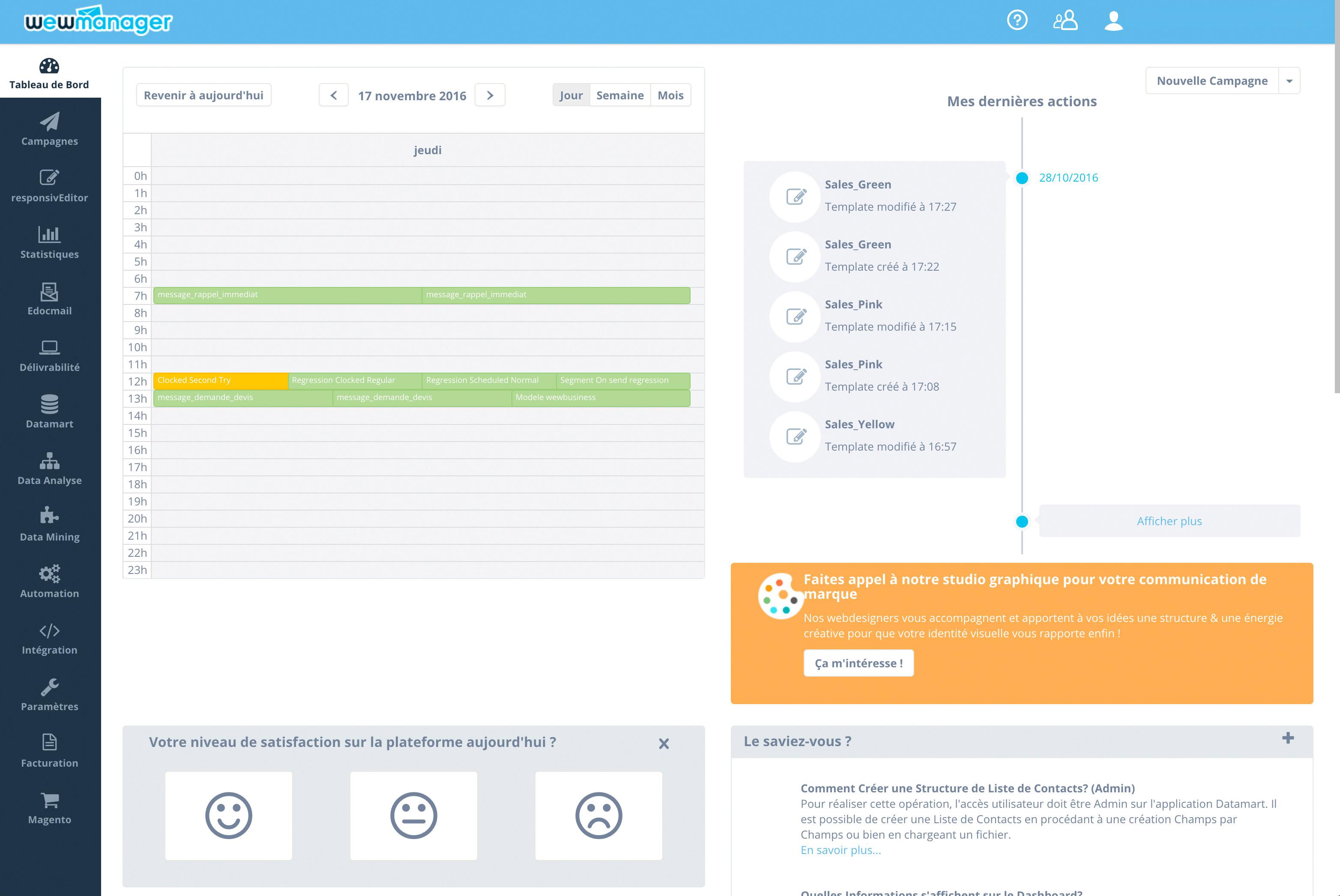The width and height of the screenshot is (1340, 896).
Task: Expand the Nouvelle Campagne dropdown
Action: point(1293,81)
